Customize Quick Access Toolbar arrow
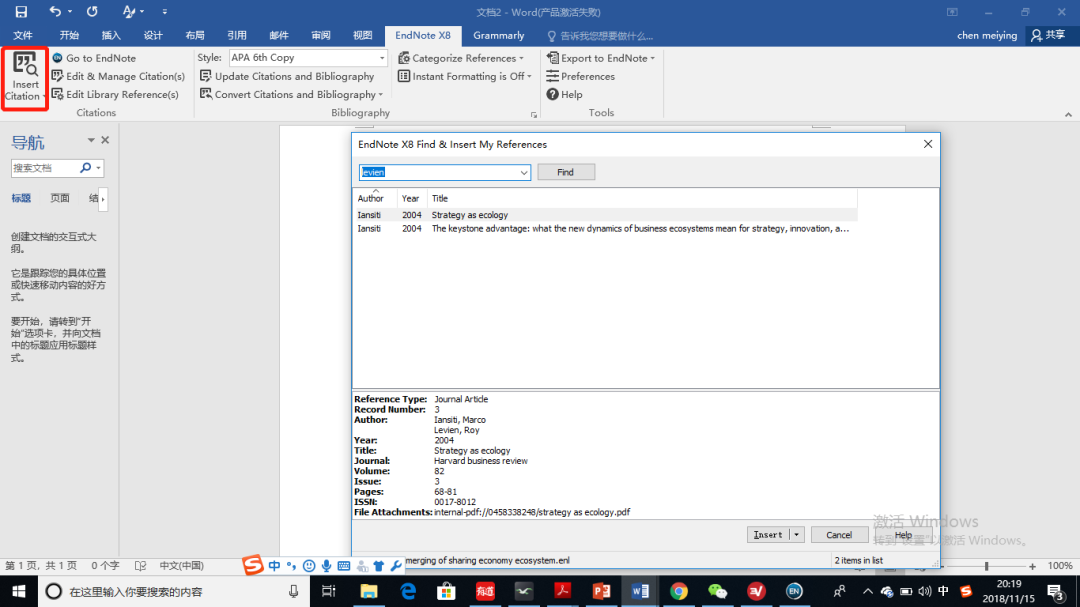The width and height of the screenshot is (1080, 607). (x=165, y=12)
